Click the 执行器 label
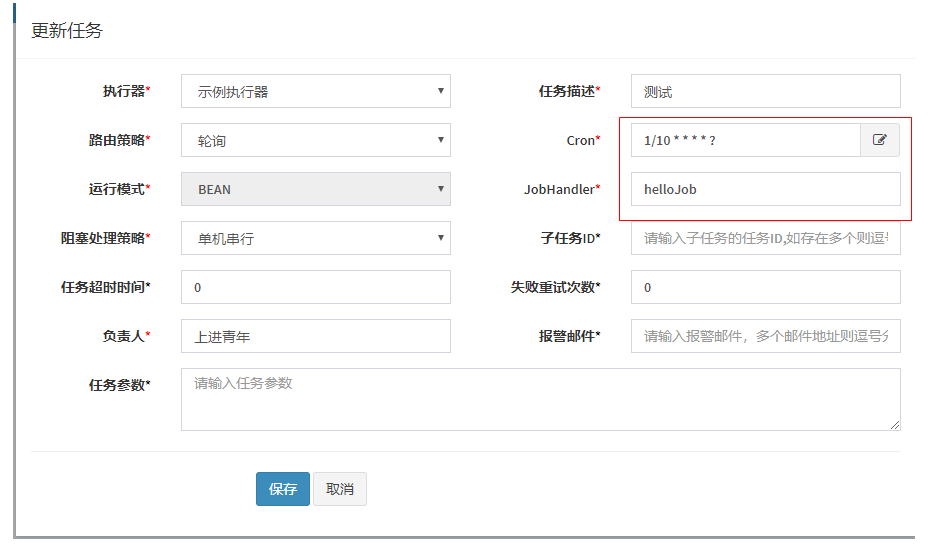This screenshot has height=549, width=928. 127,91
